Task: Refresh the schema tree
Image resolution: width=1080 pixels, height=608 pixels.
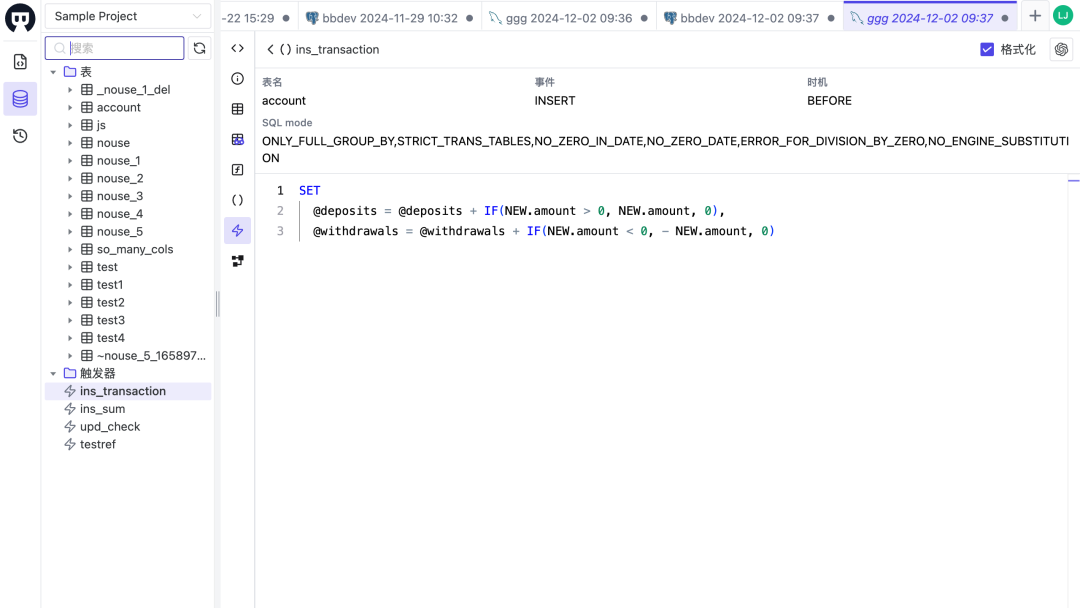Action: (200, 48)
